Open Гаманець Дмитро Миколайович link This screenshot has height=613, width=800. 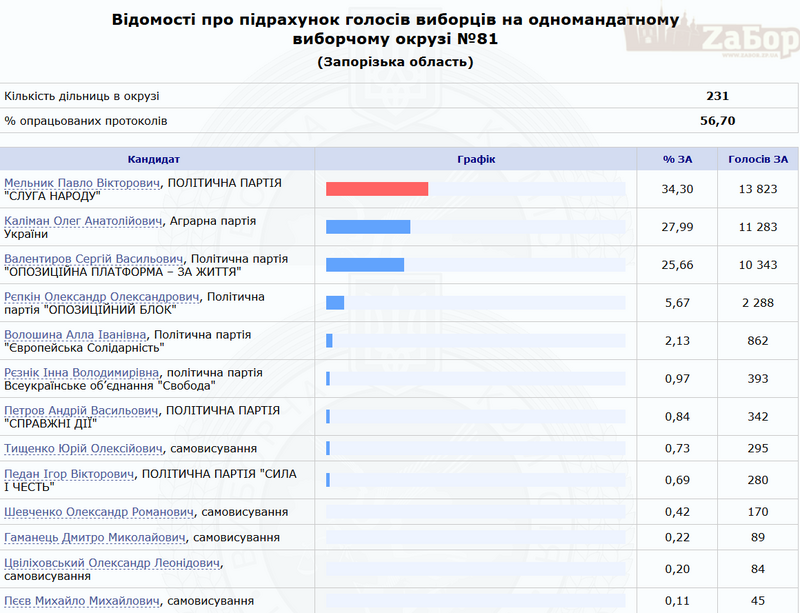click(x=95, y=538)
